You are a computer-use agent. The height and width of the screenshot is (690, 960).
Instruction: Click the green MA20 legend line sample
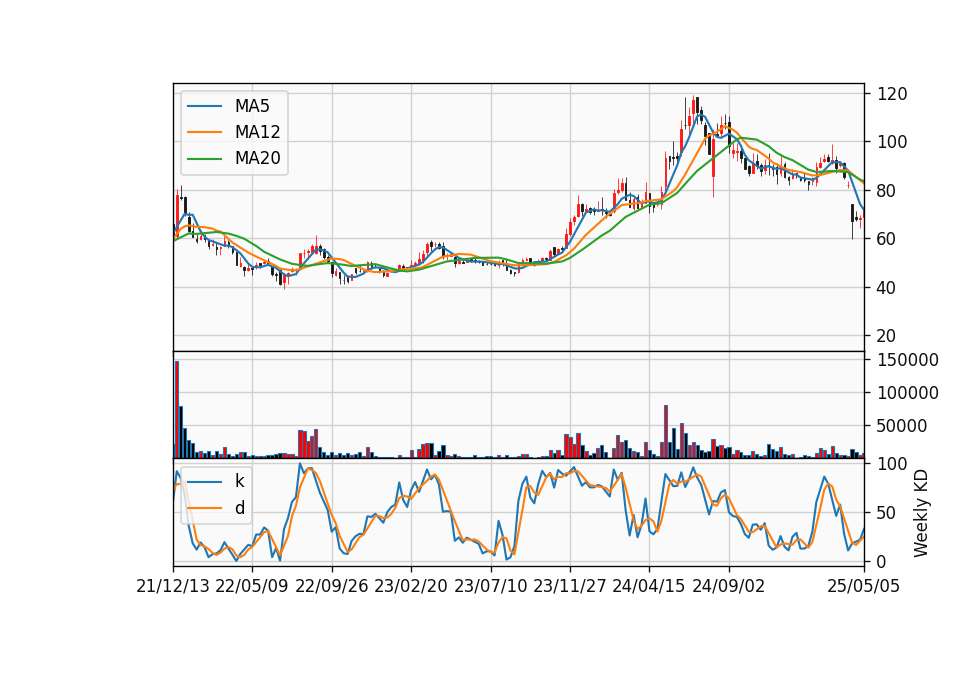(204, 159)
